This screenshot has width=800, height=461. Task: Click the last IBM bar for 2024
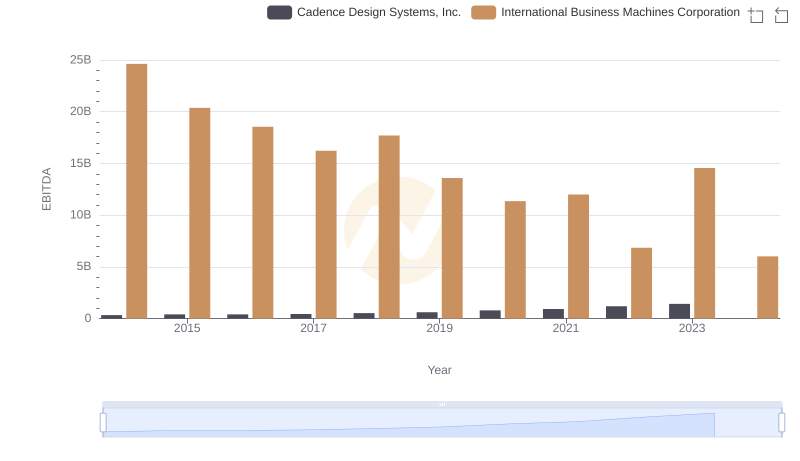tap(768, 288)
